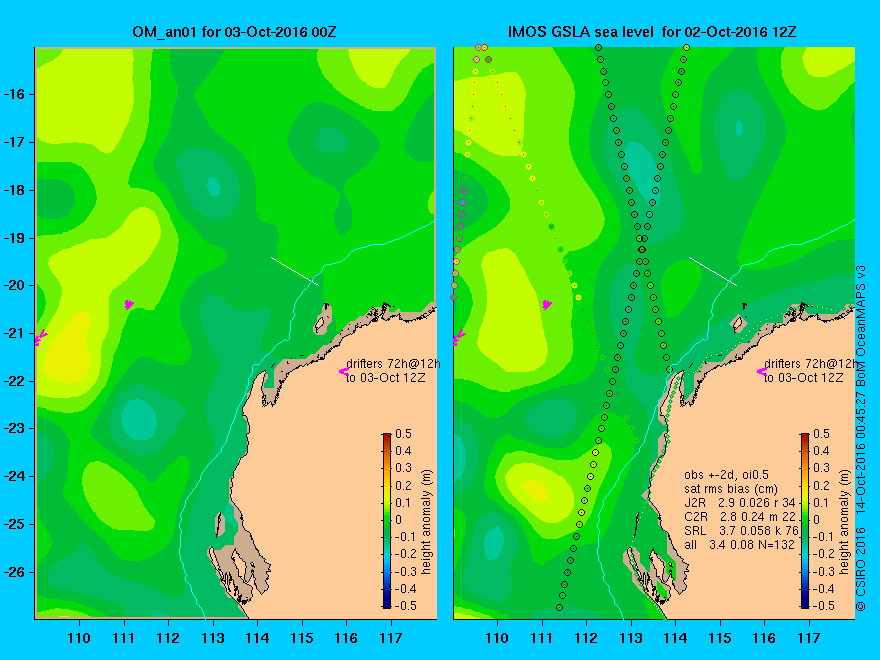Select latitude label -25 on the left axis
This screenshot has width=880, height=660.
(x=16, y=524)
